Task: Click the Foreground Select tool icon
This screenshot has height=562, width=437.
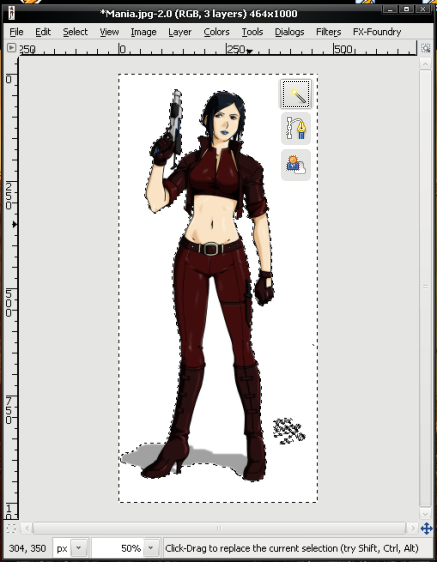Action: [296, 165]
